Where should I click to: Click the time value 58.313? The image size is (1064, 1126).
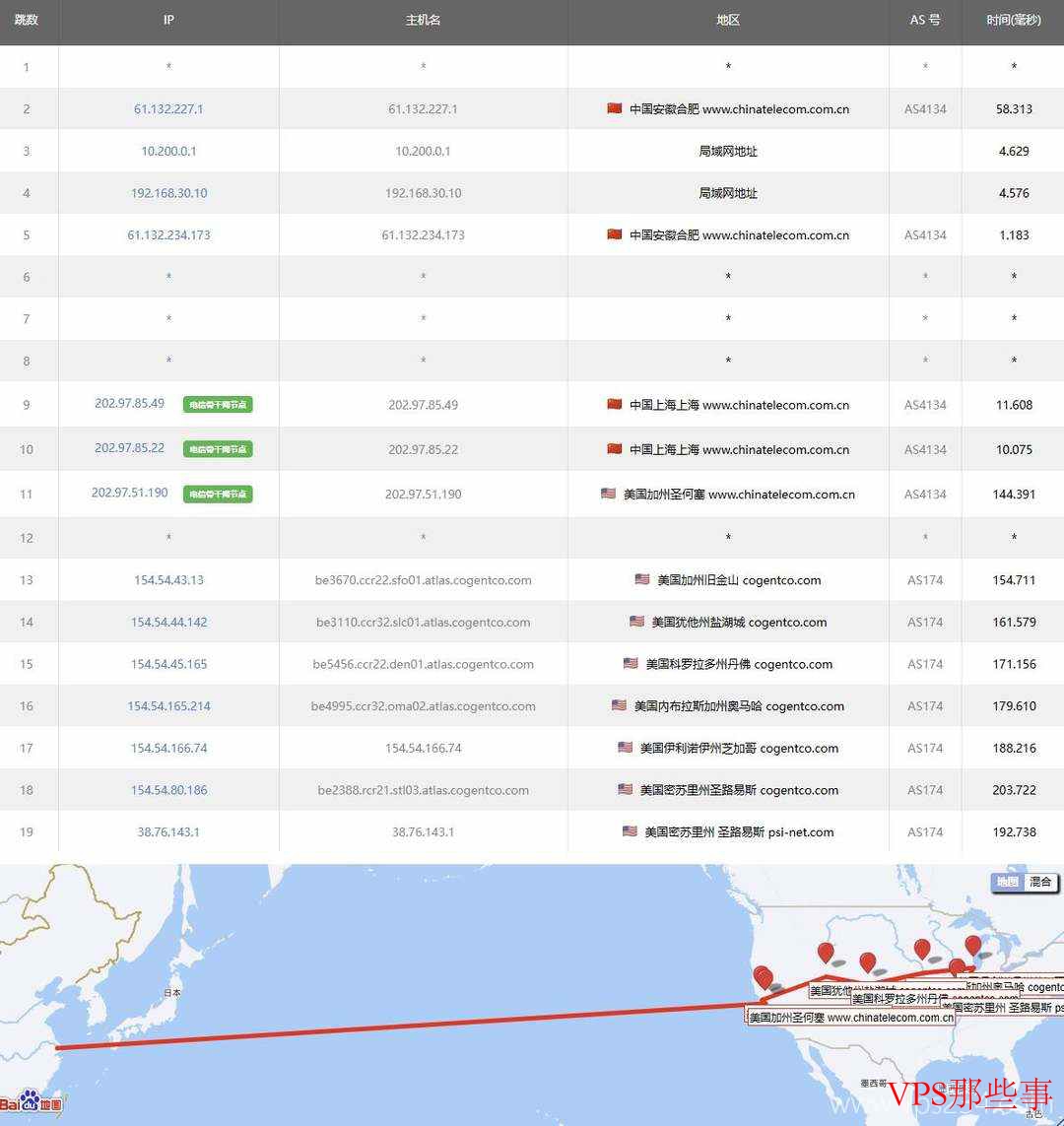click(x=1014, y=109)
